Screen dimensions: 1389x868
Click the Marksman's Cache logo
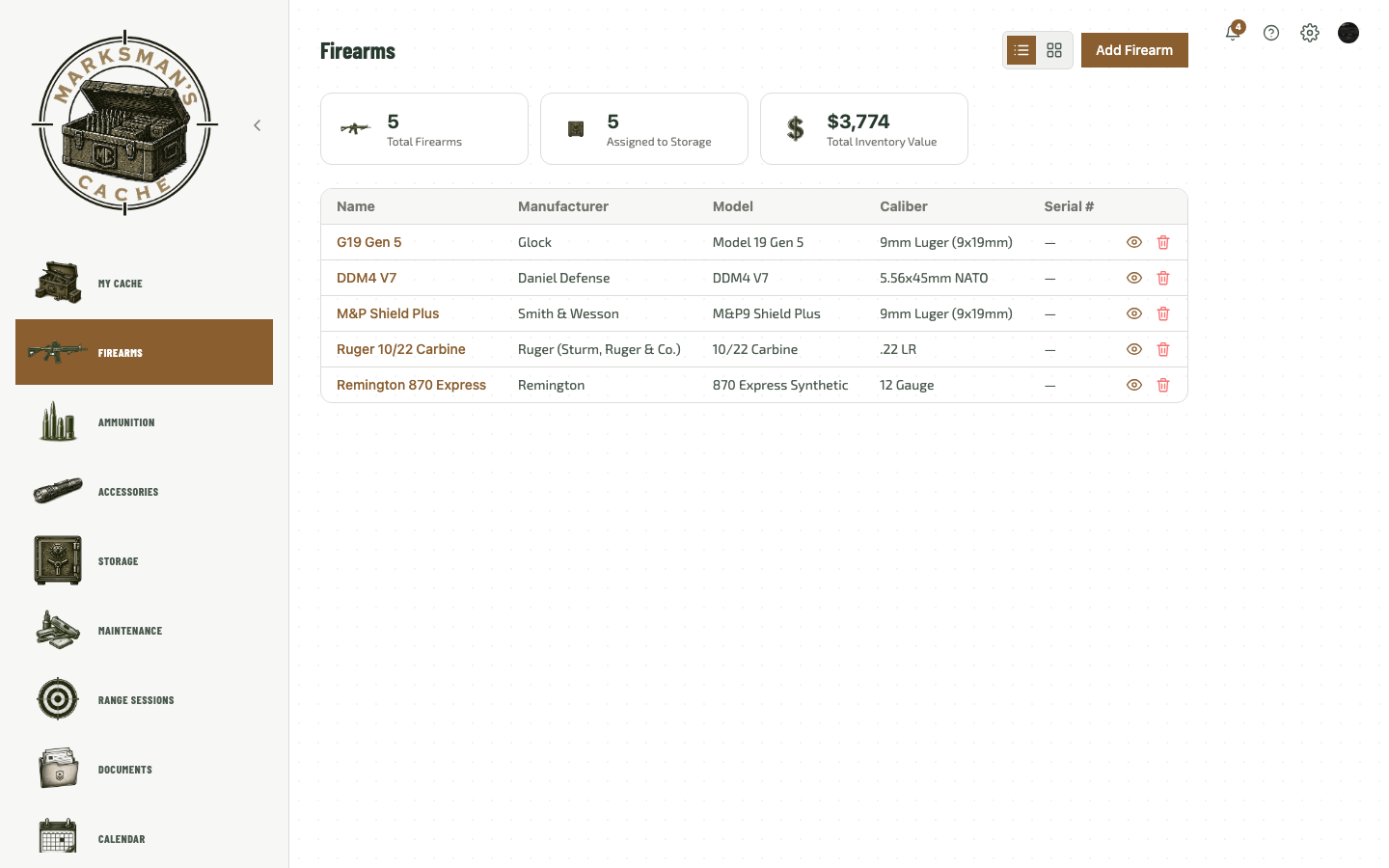124,122
